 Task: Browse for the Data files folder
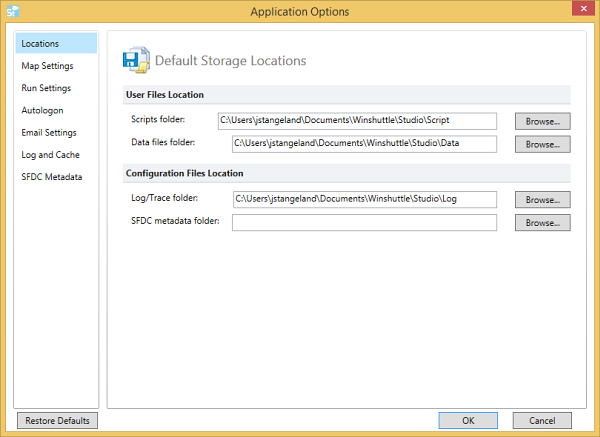click(x=543, y=144)
